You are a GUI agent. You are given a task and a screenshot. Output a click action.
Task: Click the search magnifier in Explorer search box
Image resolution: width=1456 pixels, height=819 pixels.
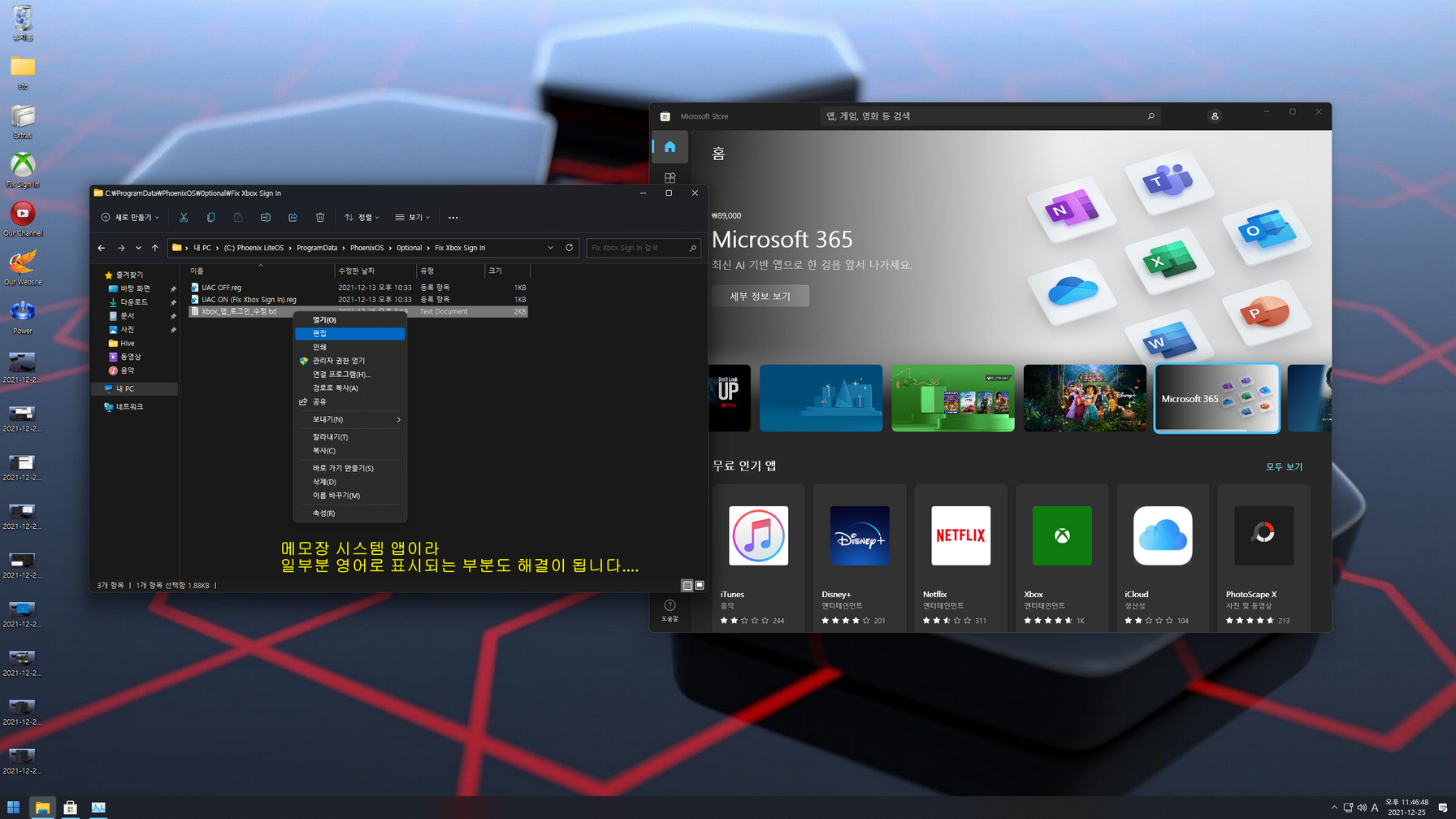692,248
